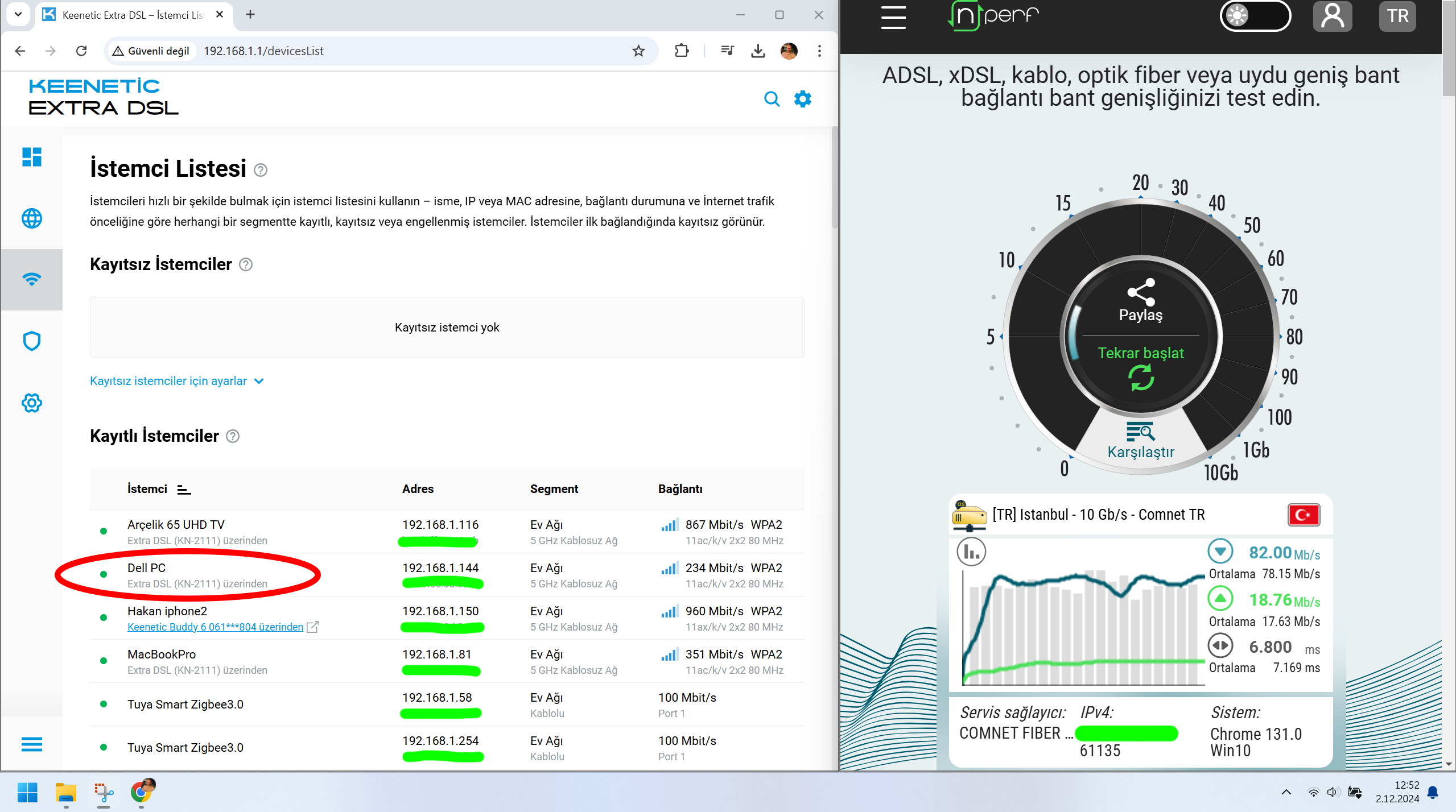The image size is (1456, 812).
Task: Open nPerf TR language selector
Action: [x=1397, y=16]
